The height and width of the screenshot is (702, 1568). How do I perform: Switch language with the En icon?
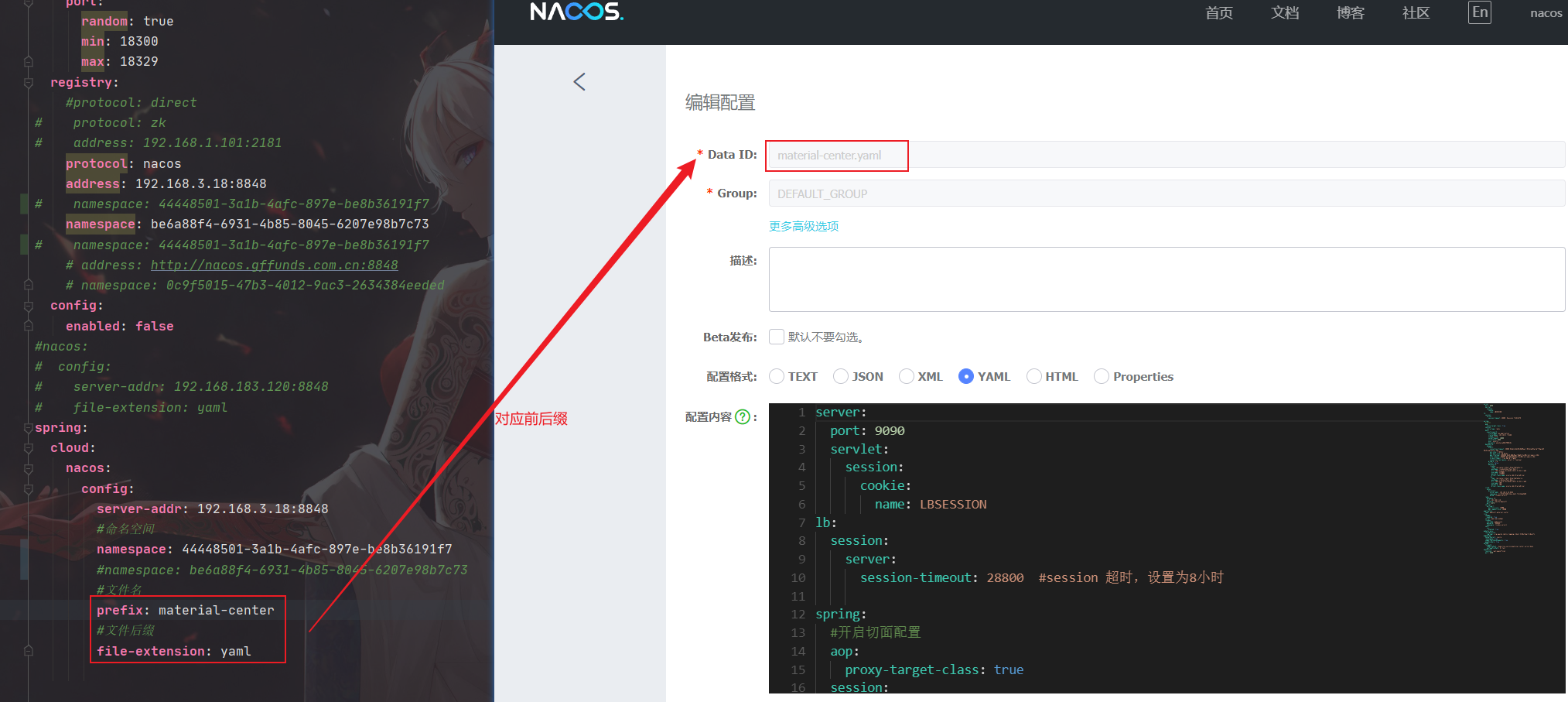point(1480,12)
